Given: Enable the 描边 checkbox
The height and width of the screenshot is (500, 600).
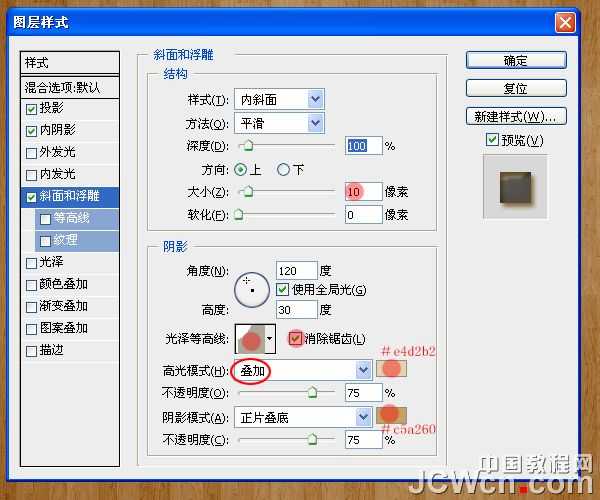Looking at the screenshot, I should 31,351.
